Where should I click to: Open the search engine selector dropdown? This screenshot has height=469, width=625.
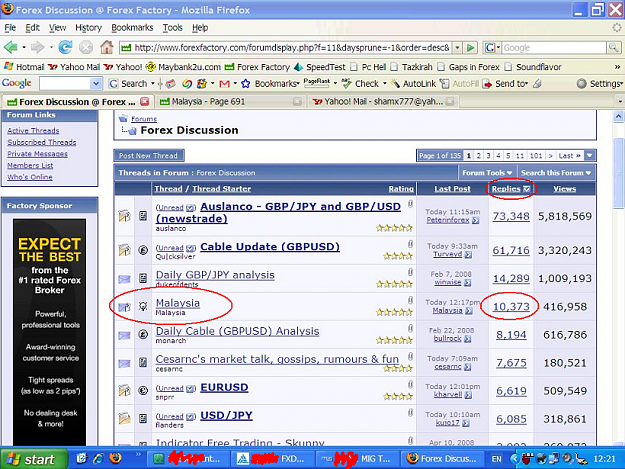click(492, 48)
